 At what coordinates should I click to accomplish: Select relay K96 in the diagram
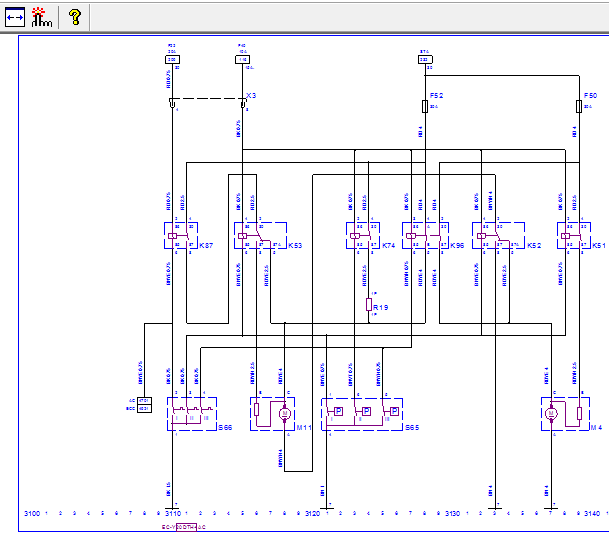pos(425,235)
